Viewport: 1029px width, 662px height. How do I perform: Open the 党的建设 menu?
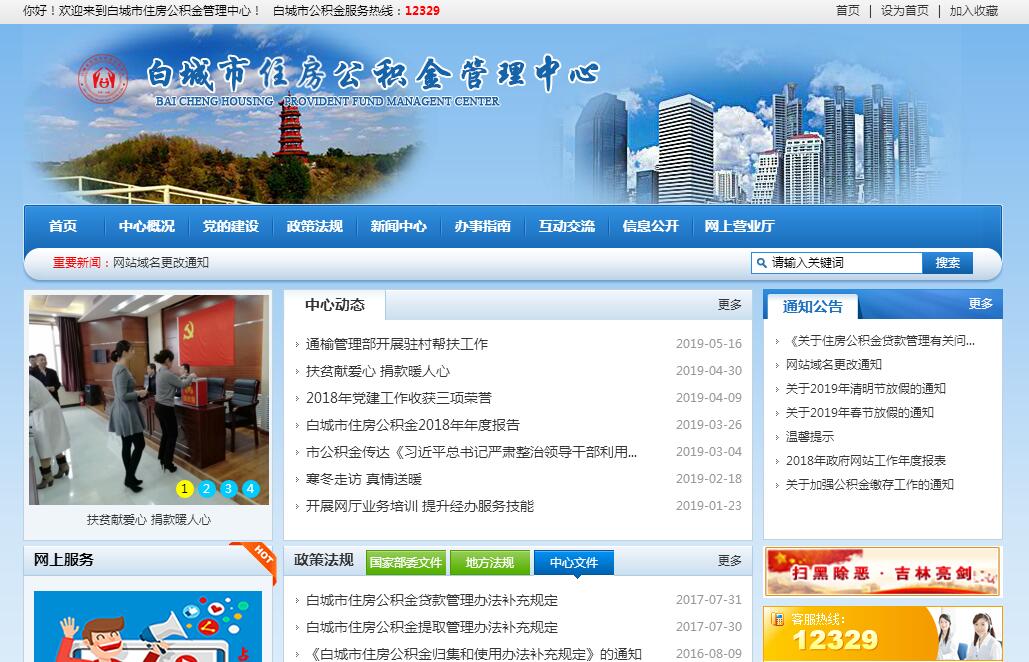pyautogui.click(x=230, y=226)
